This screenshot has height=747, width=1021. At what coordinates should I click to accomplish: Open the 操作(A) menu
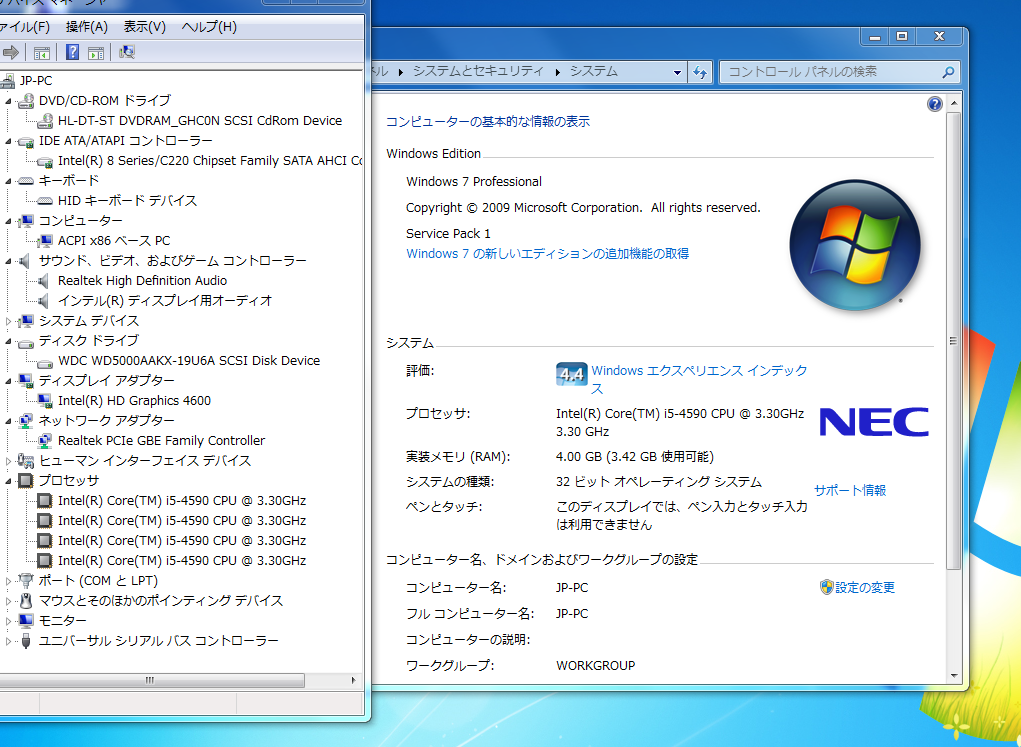[x=87, y=27]
